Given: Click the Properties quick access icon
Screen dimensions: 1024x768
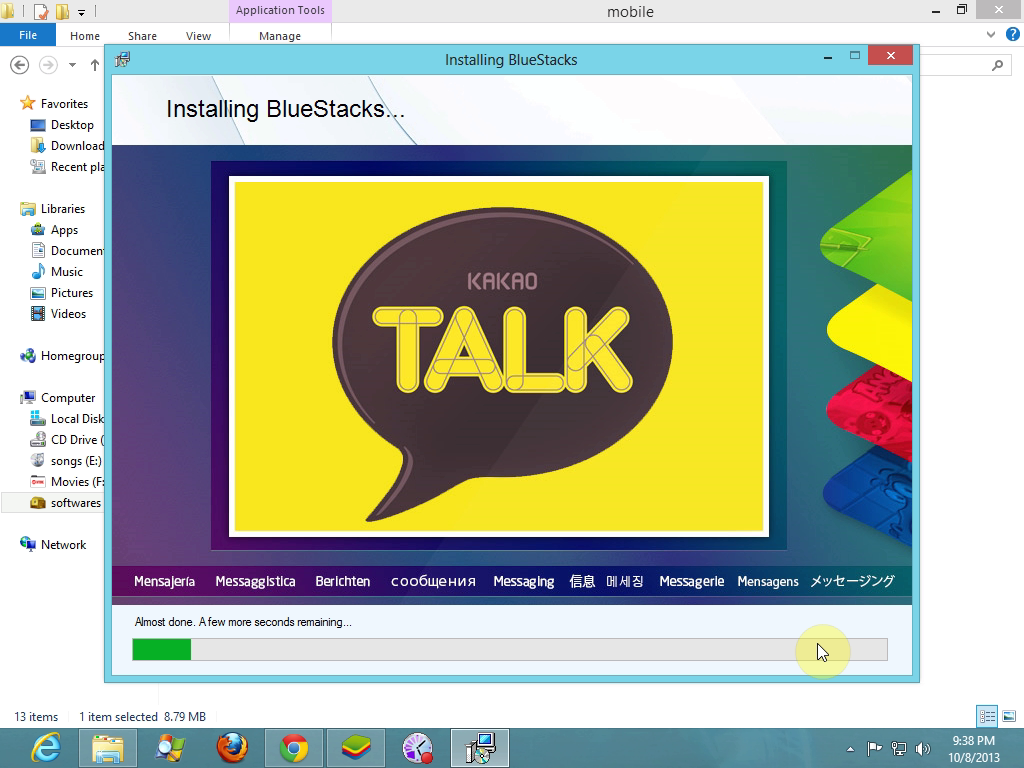Looking at the screenshot, I should tap(40, 11).
